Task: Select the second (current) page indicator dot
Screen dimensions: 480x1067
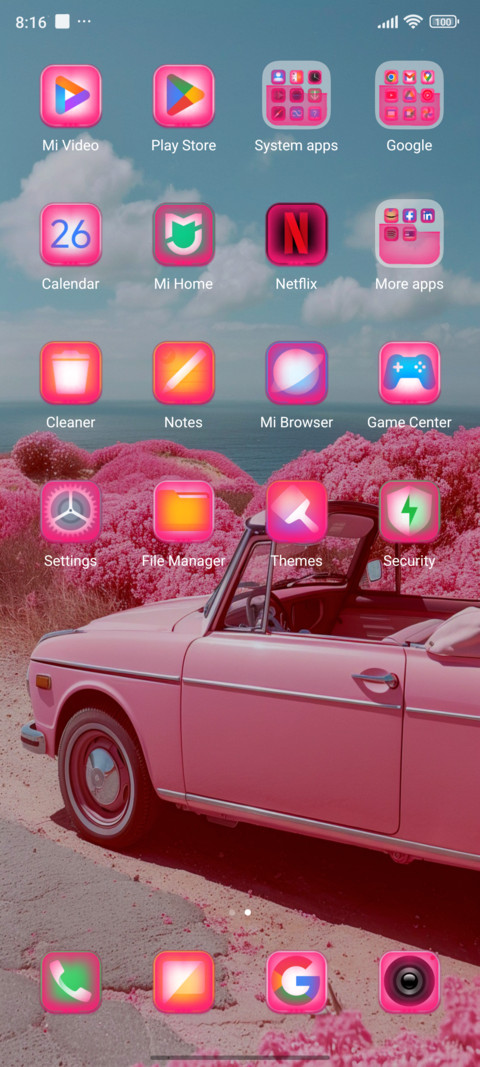Action: [248, 912]
